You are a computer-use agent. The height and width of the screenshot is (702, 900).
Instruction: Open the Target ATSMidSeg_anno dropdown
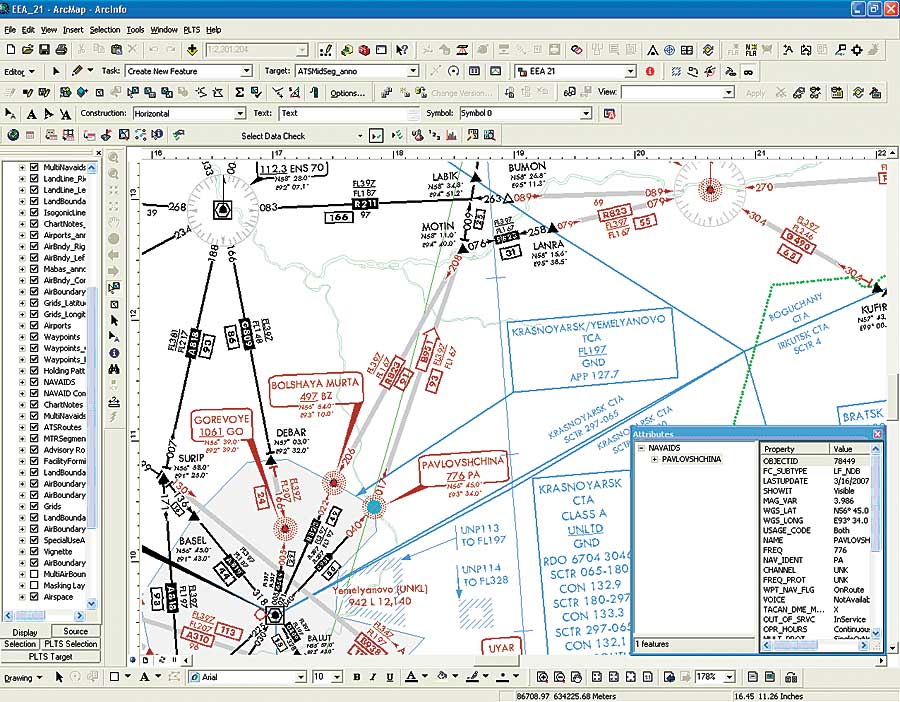tap(412, 72)
